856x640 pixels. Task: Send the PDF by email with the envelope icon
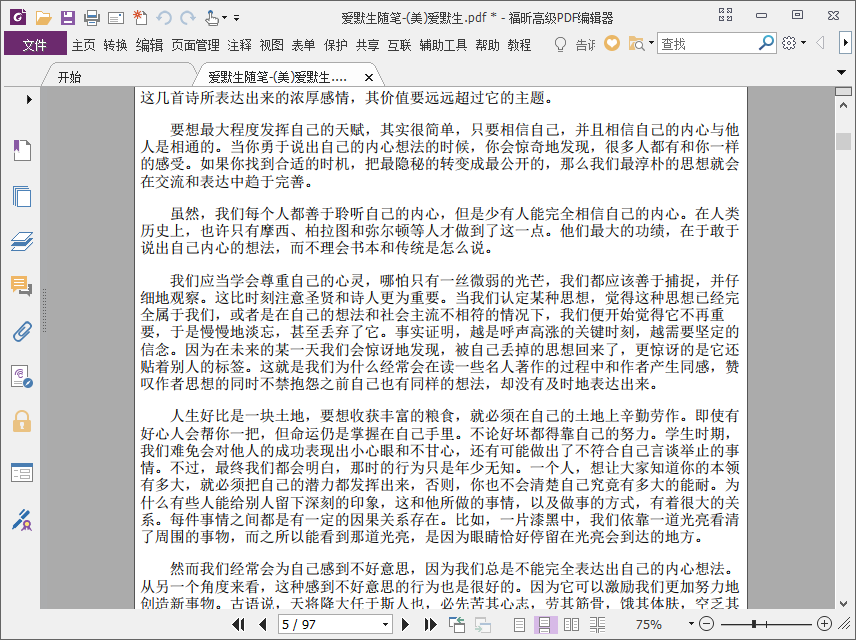pyautogui.click(x=116, y=19)
